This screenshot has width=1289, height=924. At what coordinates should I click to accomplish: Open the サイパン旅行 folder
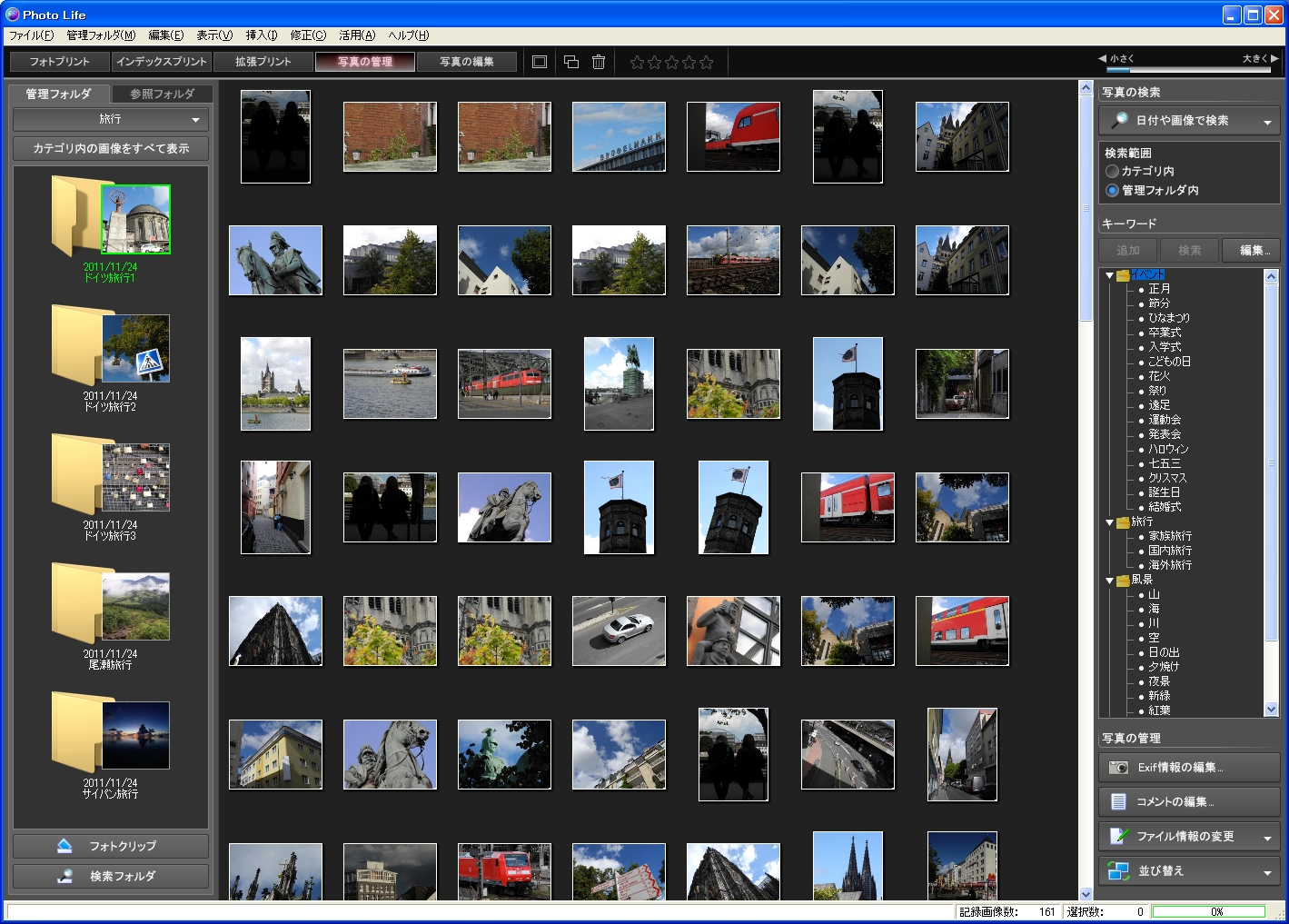pyautogui.click(x=111, y=747)
